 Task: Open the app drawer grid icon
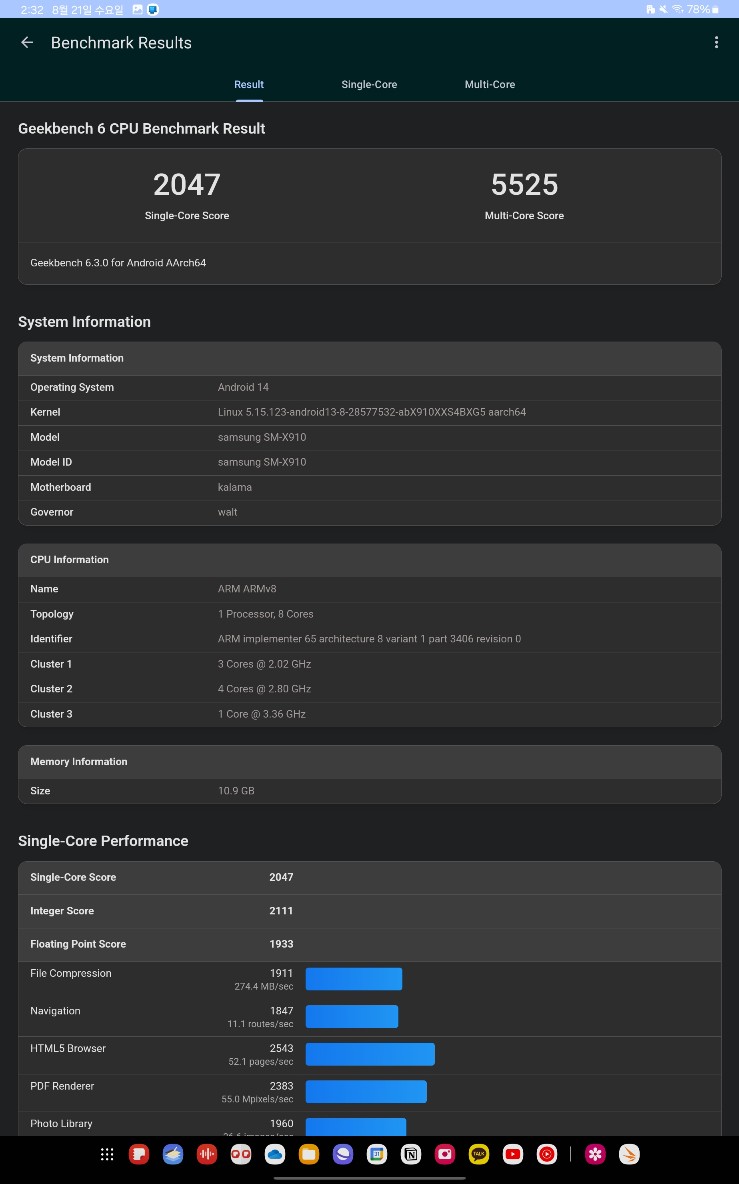tap(107, 1154)
